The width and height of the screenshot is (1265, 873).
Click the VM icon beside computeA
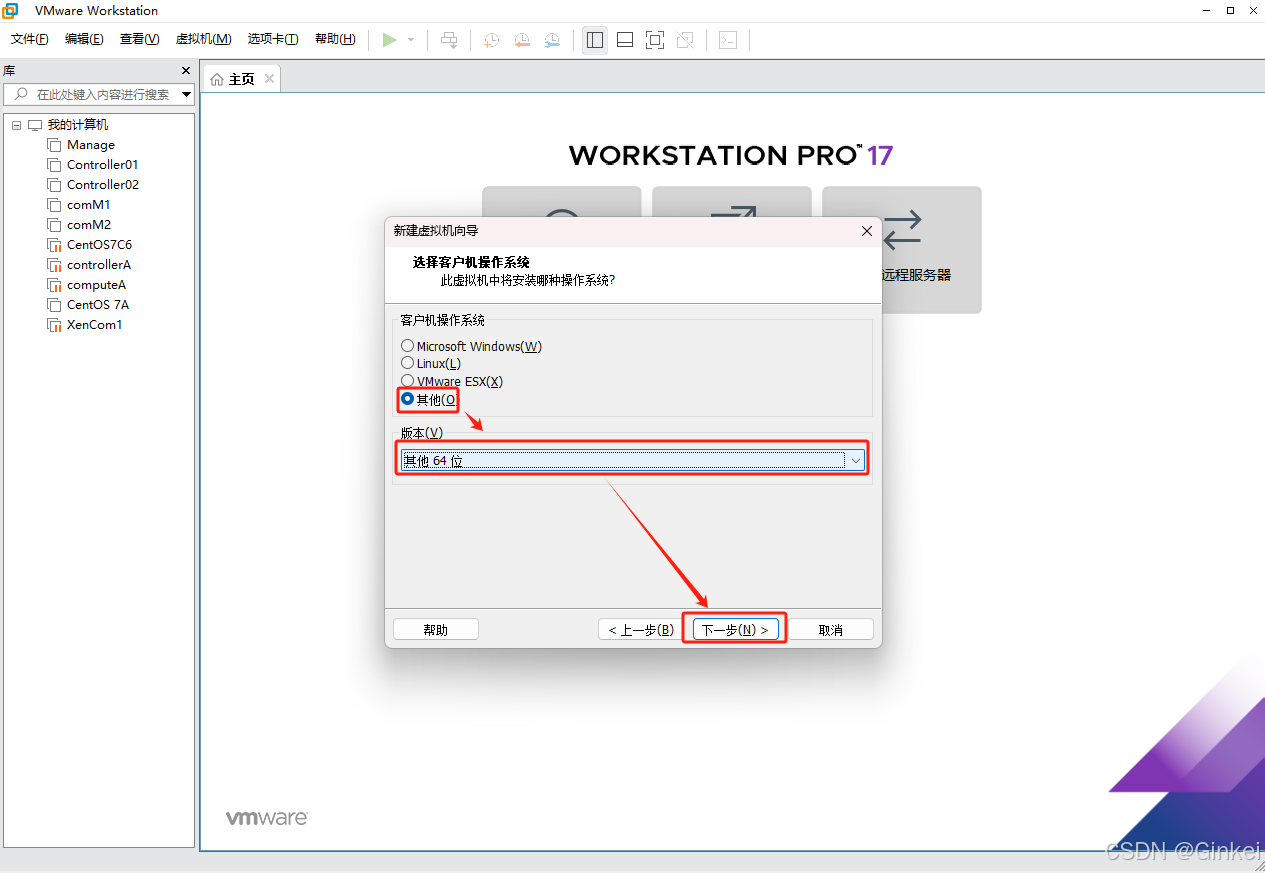(55, 285)
